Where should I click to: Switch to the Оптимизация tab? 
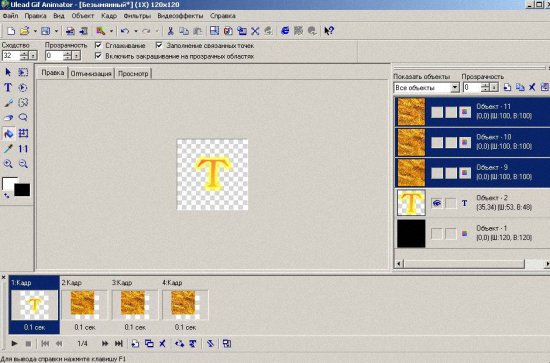coord(91,74)
